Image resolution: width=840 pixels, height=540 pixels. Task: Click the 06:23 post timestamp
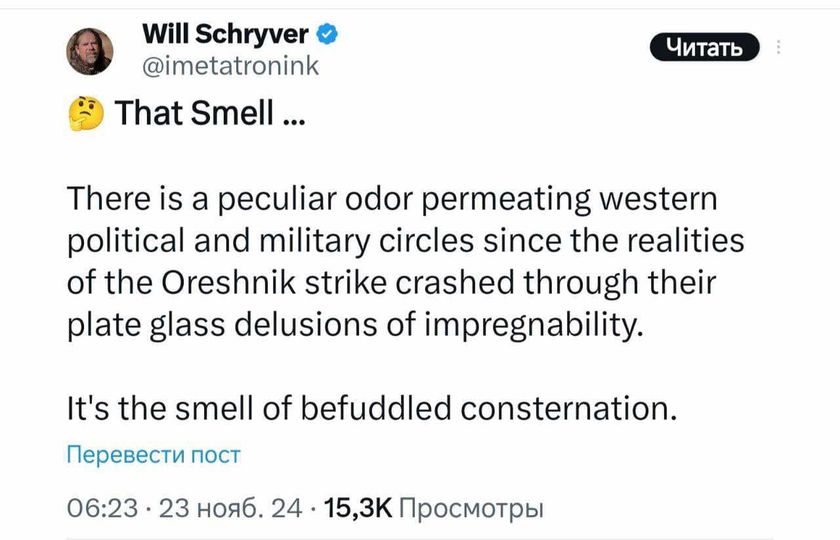[100, 509]
